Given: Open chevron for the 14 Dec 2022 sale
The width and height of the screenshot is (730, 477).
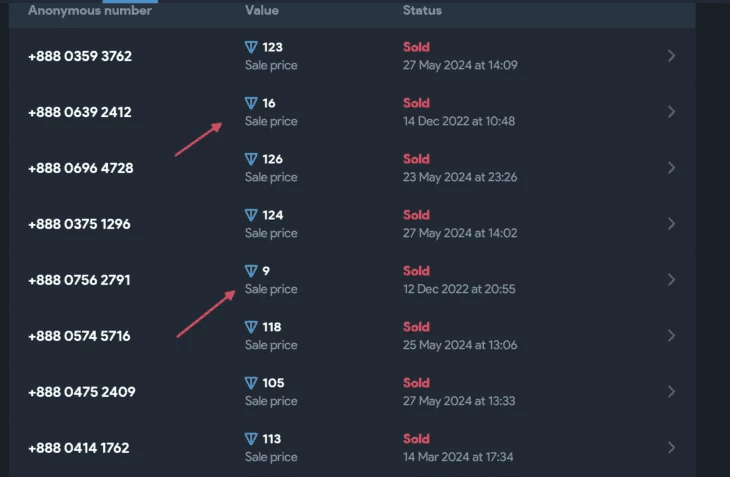Looking at the screenshot, I should [x=671, y=112].
